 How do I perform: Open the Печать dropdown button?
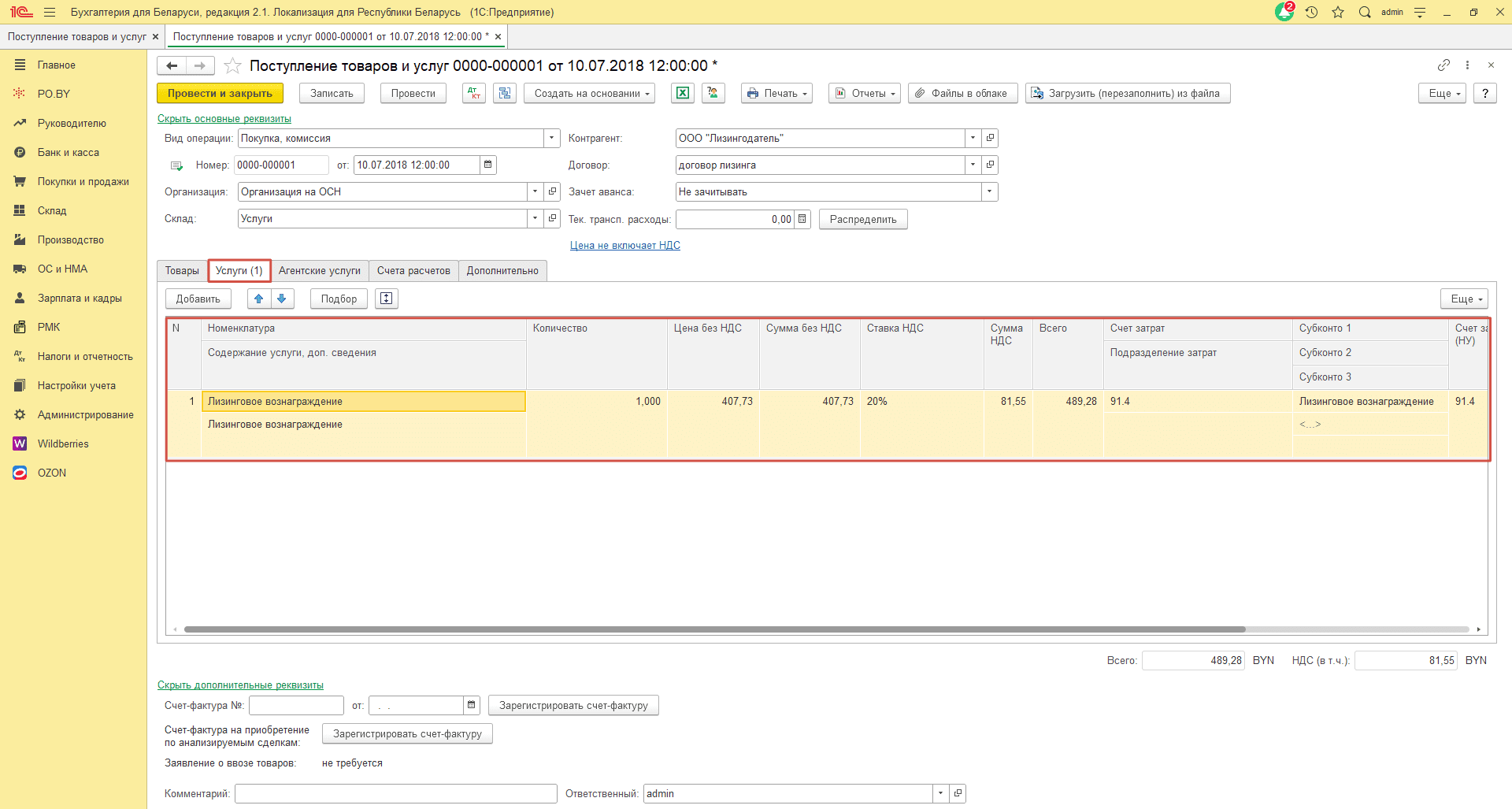point(776,93)
